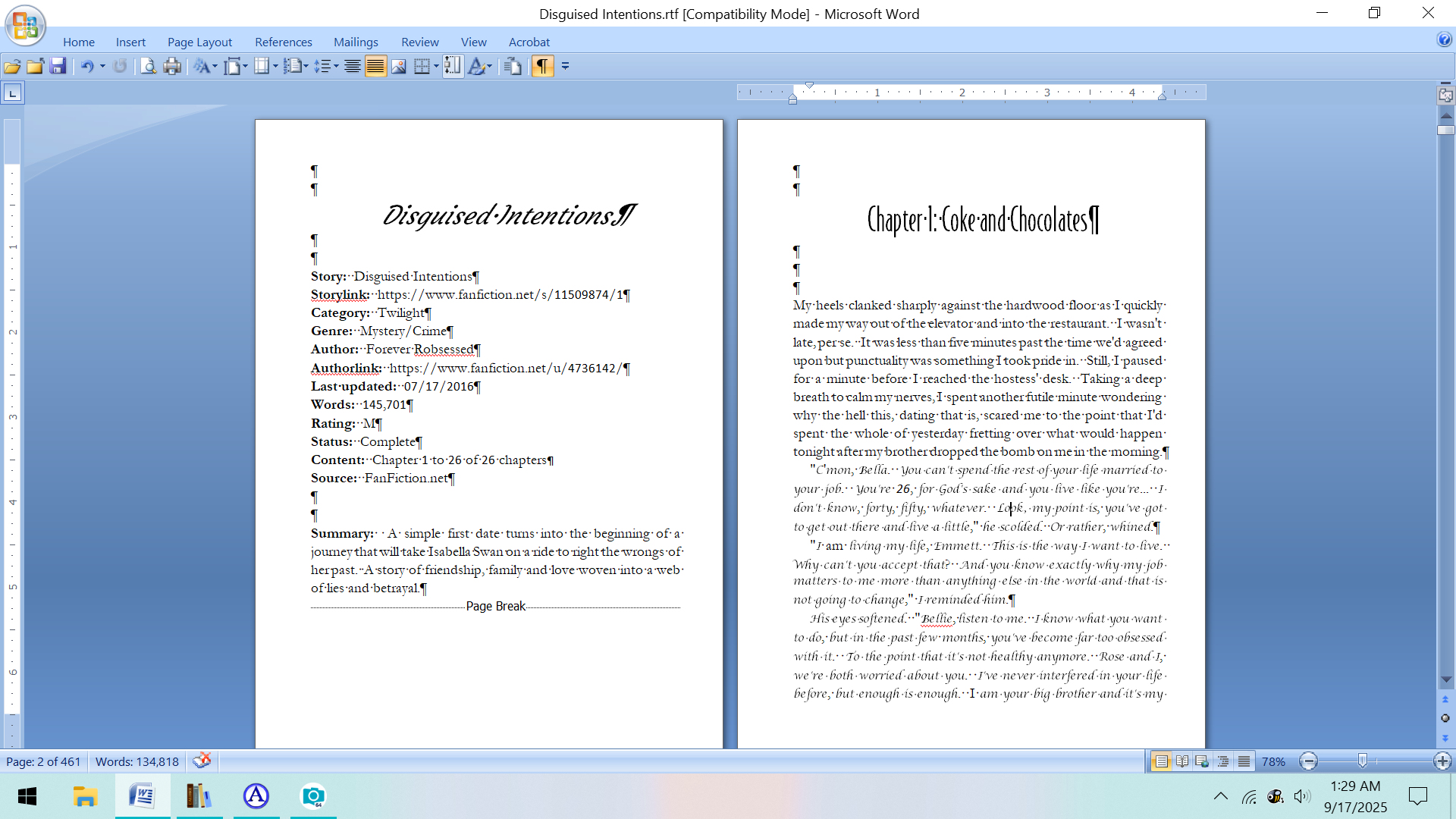Open the Acrobat ribbon tab
Screen dimensions: 1456x819
point(529,42)
